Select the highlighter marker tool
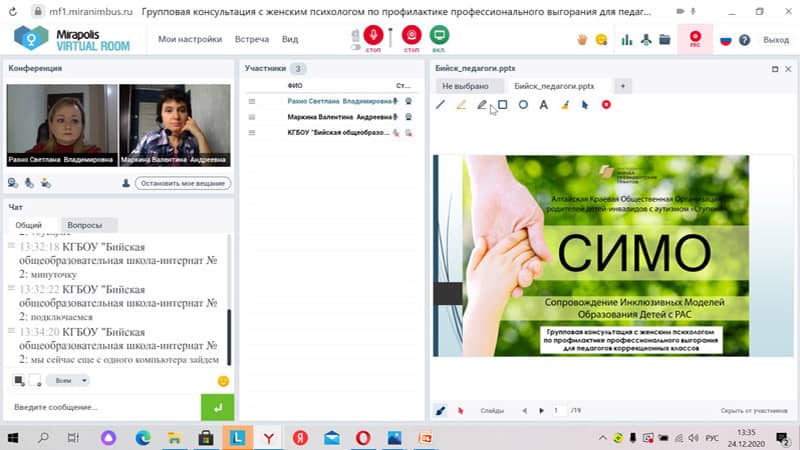Image resolution: width=800 pixels, height=450 pixels. (x=461, y=105)
